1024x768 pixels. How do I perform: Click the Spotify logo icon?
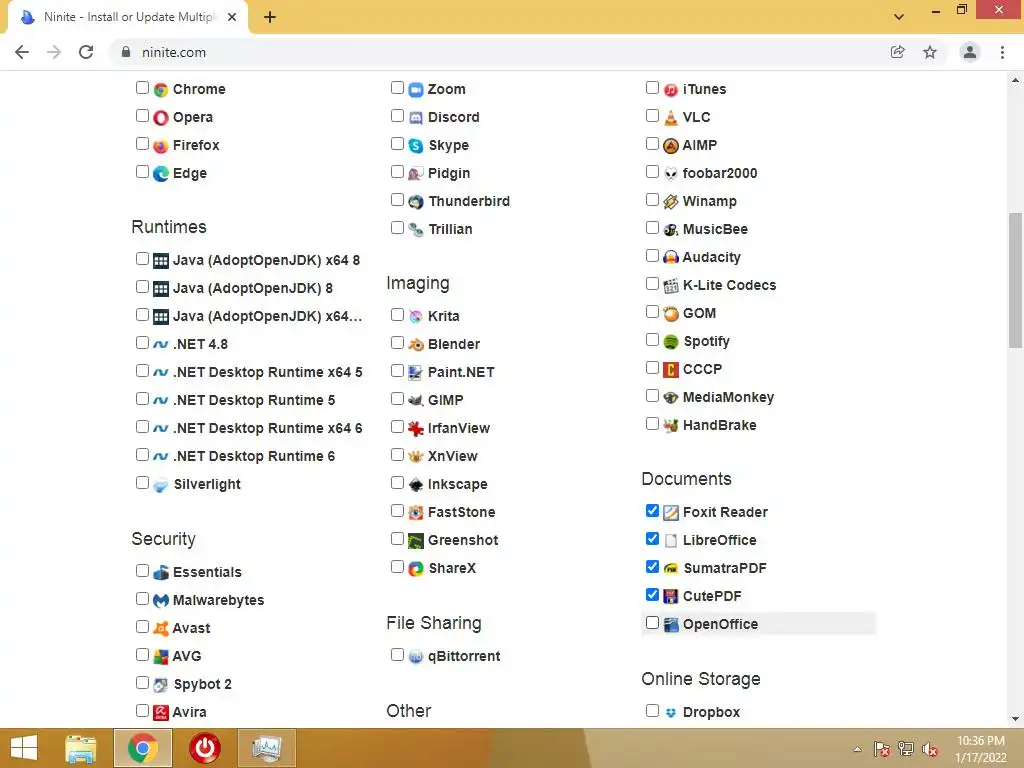tap(671, 342)
